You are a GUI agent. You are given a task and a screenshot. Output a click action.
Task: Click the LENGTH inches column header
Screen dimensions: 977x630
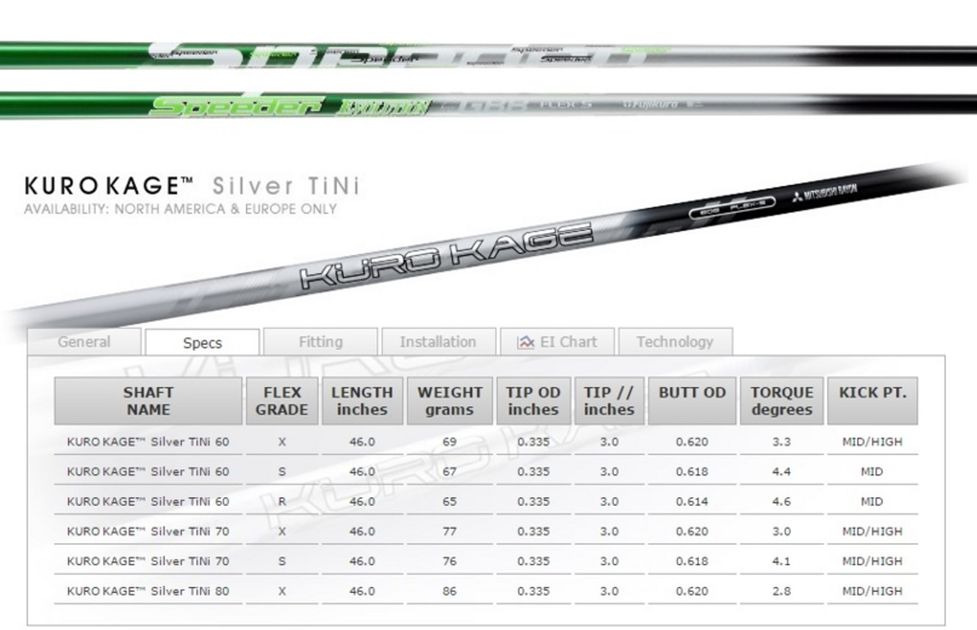point(362,401)
